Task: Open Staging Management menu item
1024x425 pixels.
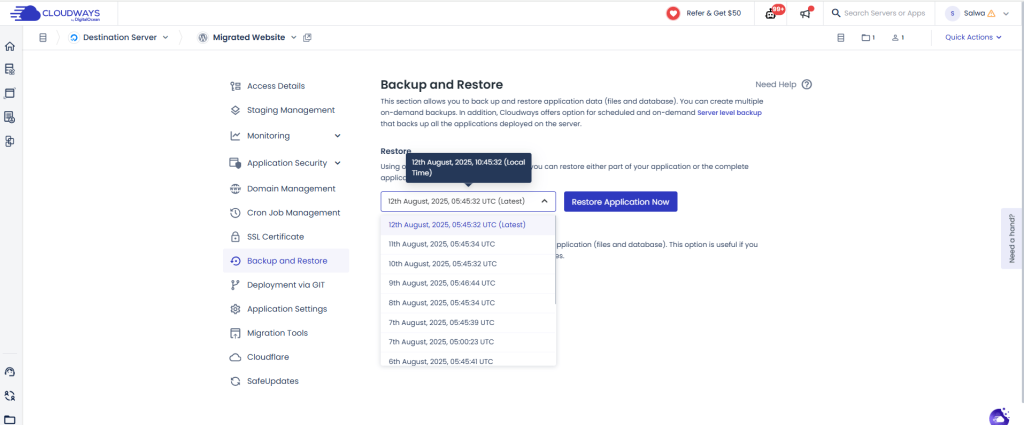Action: (x=290, y=110)
